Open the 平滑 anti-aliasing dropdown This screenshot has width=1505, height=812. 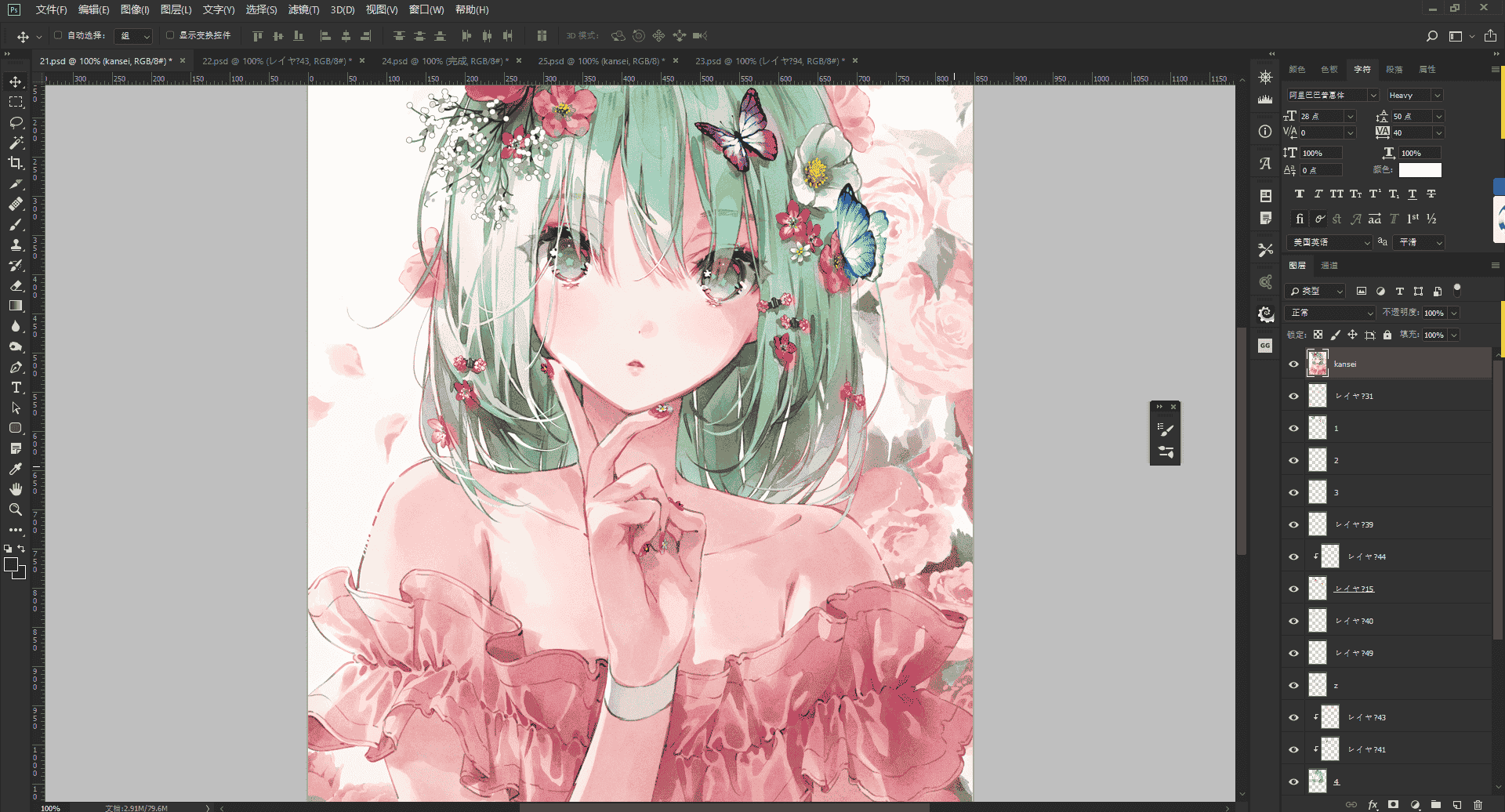tap(1420, 242)
